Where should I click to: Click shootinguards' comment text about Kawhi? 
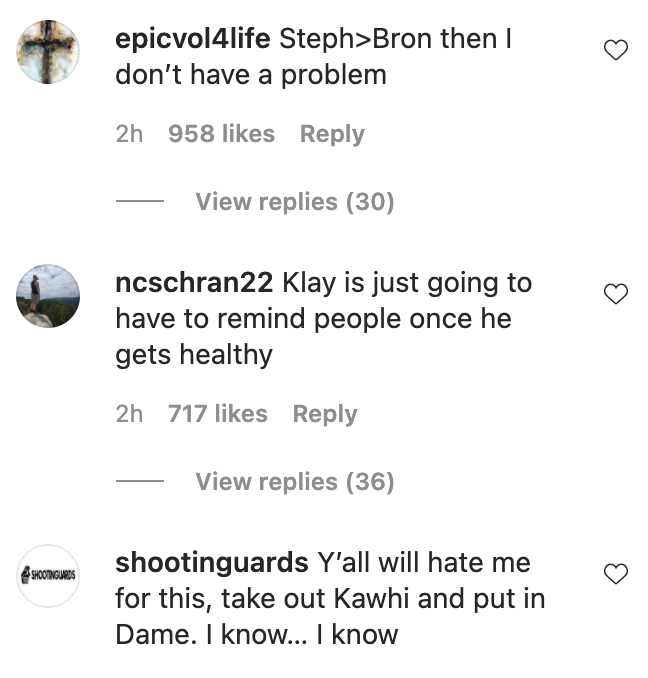point(330,600)
